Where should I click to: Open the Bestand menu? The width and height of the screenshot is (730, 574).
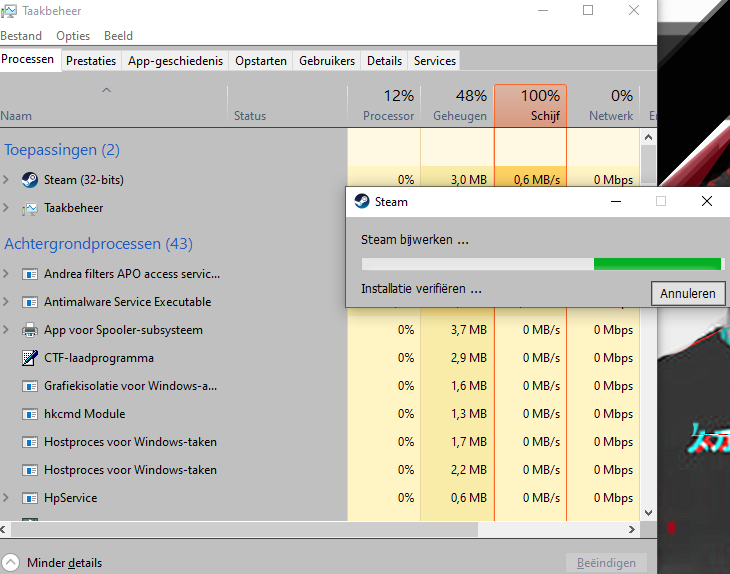(x=21, y=36)
